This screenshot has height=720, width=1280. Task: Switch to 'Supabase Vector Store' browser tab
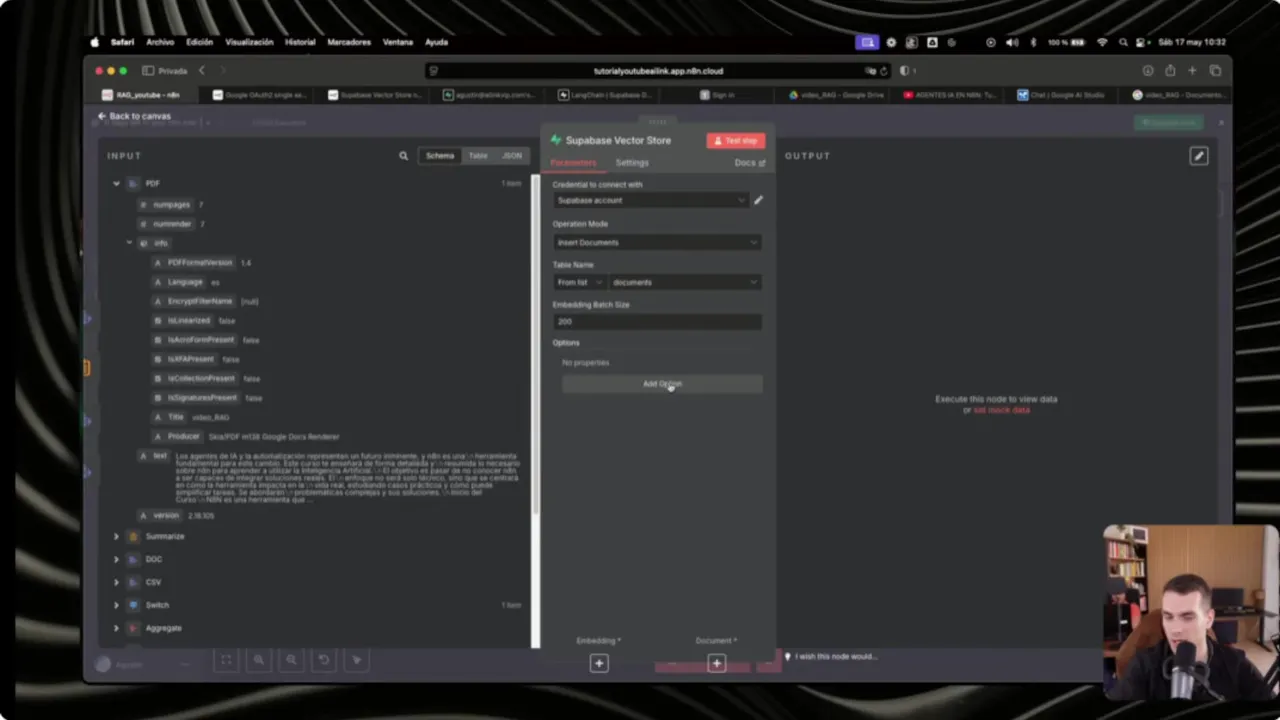(x=376, y=95)
